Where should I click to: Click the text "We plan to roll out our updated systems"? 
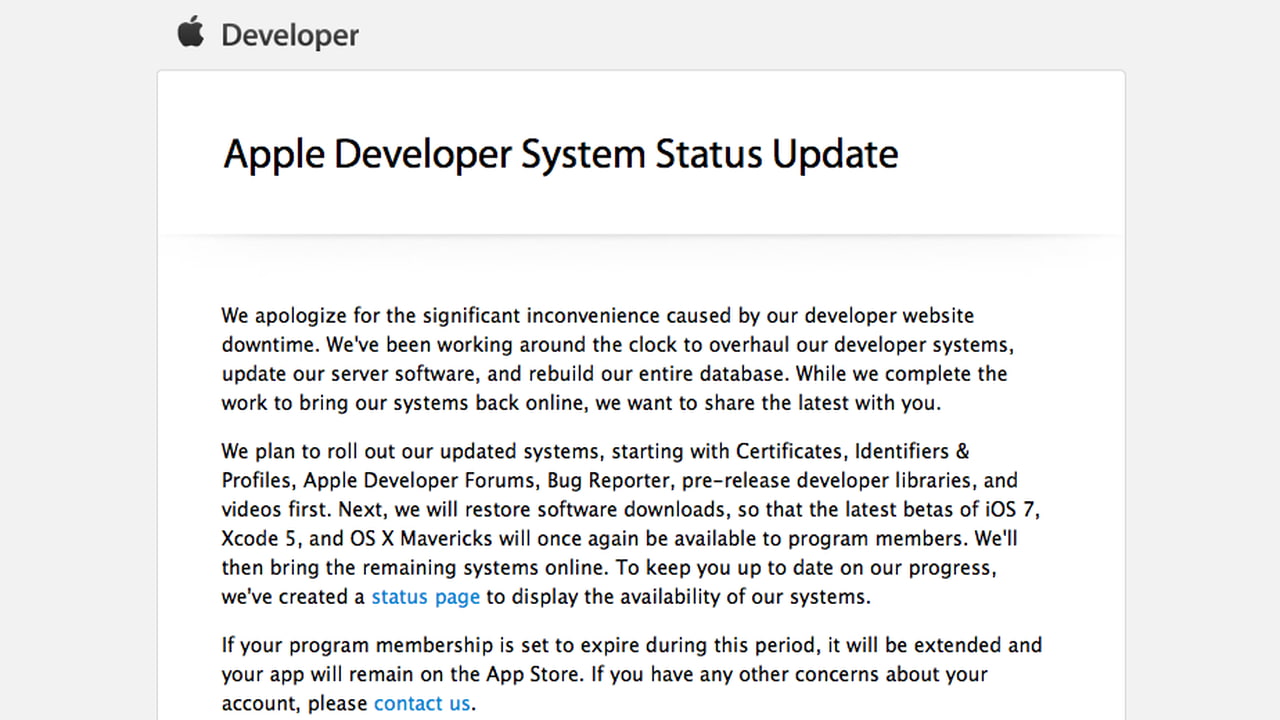(411, 451)
